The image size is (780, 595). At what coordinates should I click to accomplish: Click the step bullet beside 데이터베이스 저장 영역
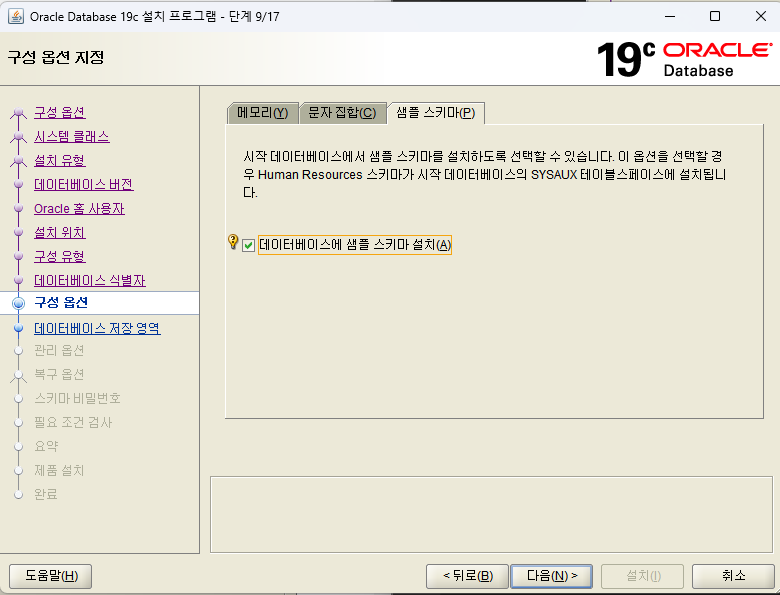pyautogui.click(x=18, y=328)
